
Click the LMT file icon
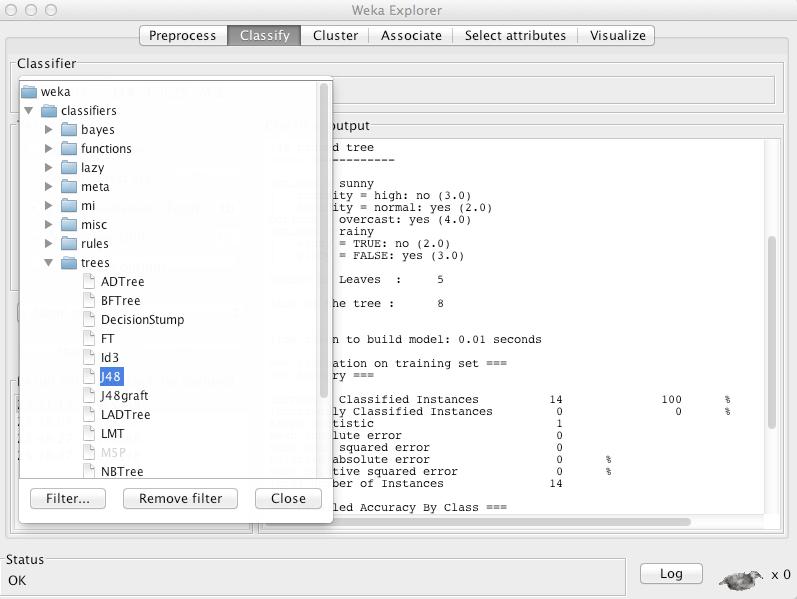tap(89, 433)
